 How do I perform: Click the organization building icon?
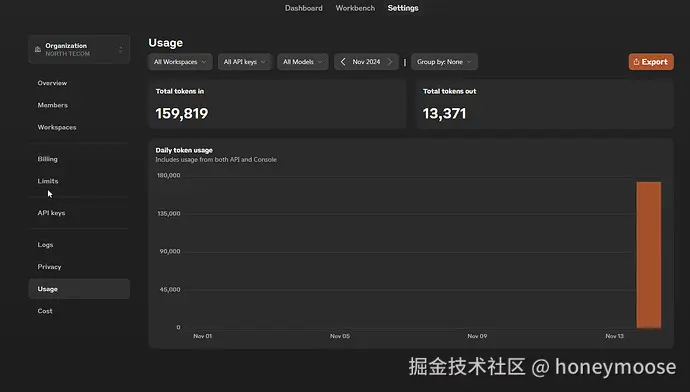tap(38, 49)
